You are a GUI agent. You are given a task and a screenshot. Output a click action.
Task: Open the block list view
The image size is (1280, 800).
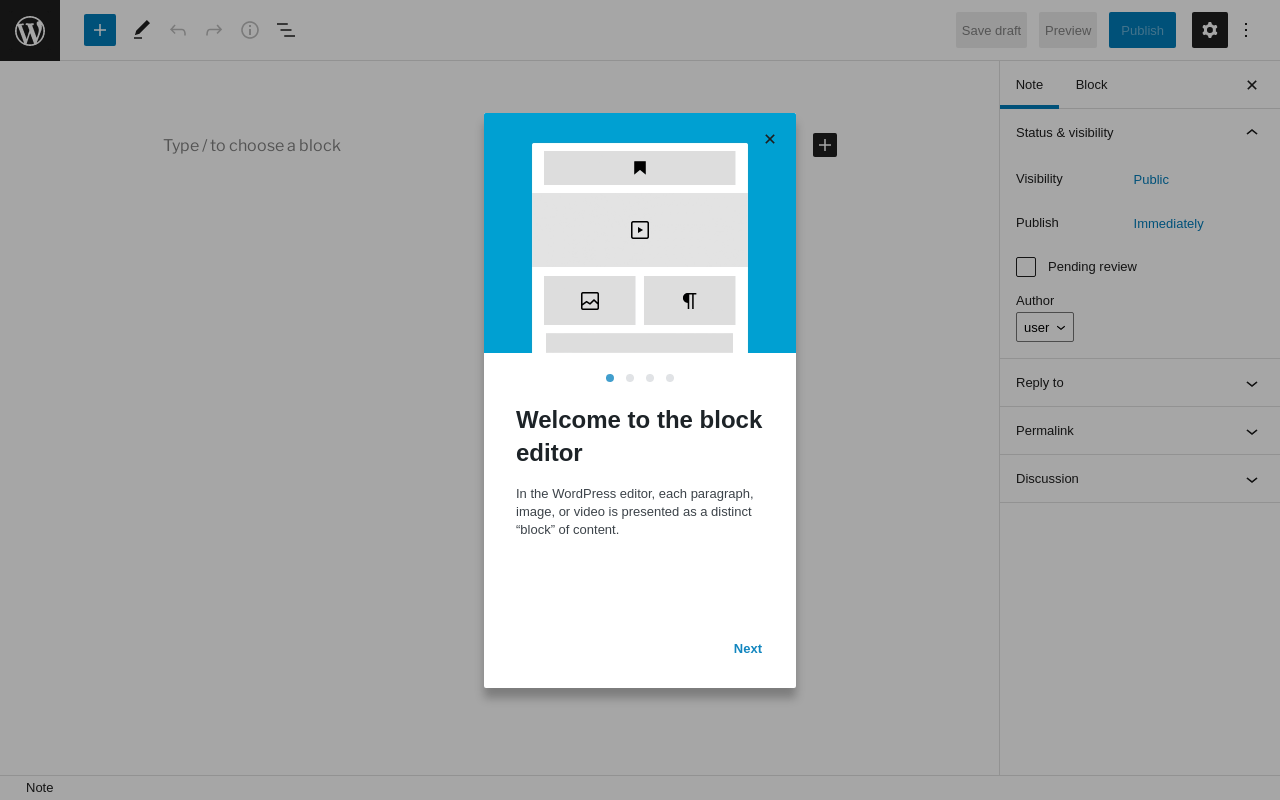286,30
